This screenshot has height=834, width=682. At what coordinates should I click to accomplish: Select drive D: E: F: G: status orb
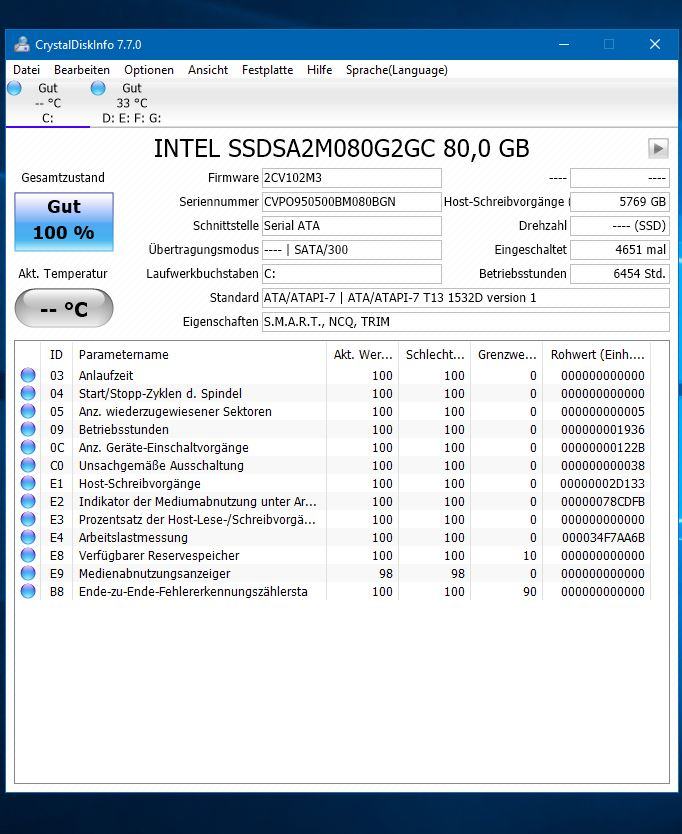click(x=98, y=88)
